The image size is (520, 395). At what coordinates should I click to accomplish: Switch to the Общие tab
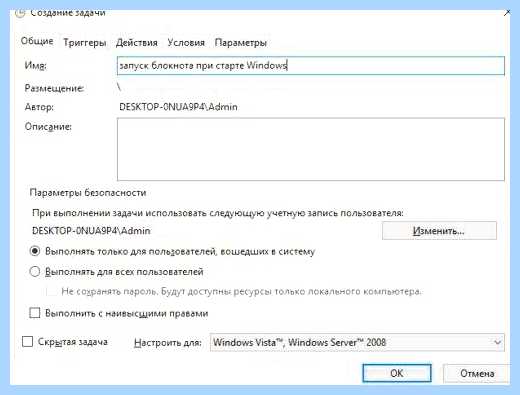tap(37, 41)
